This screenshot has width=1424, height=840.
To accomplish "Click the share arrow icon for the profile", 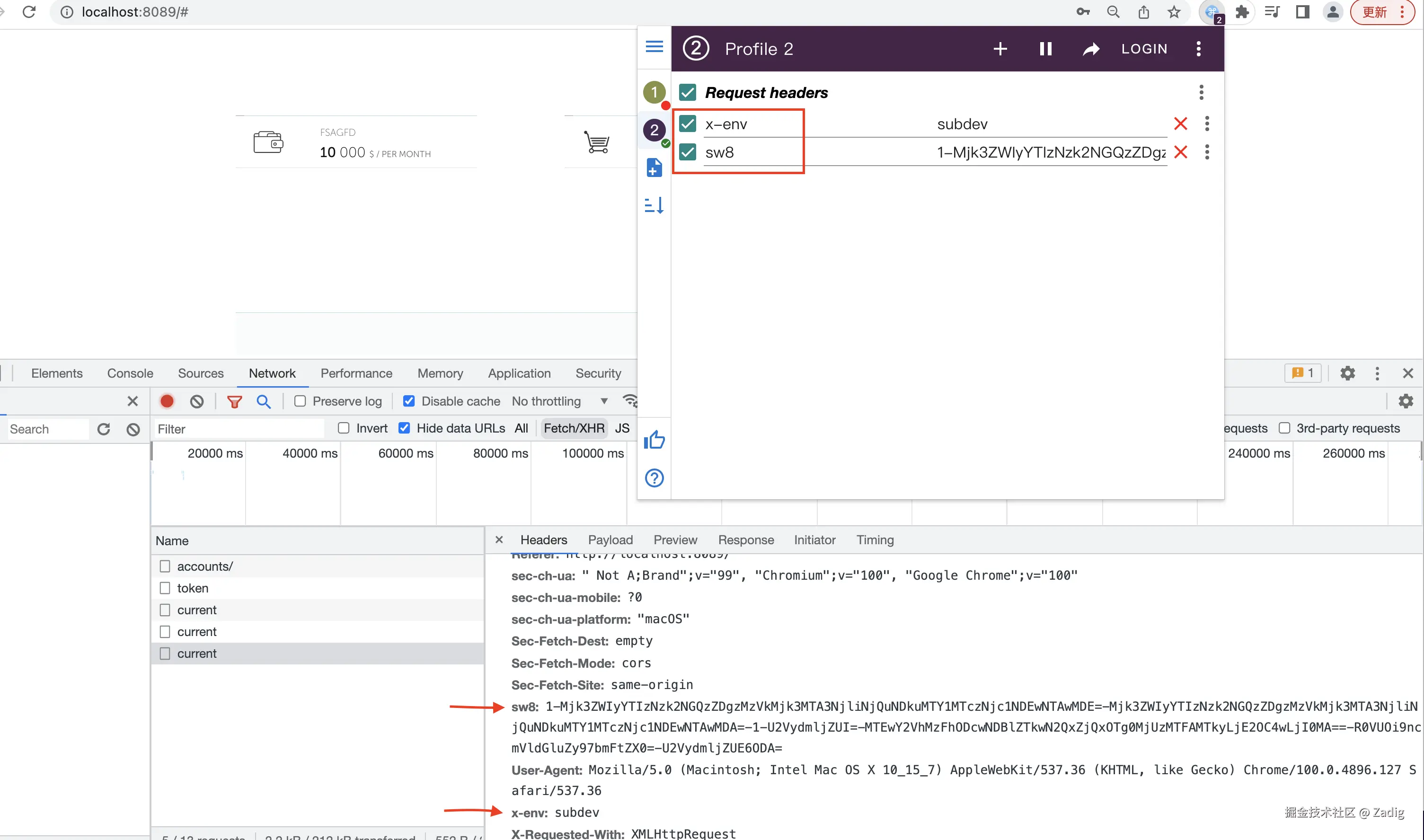I will (x=1091, y=49).
